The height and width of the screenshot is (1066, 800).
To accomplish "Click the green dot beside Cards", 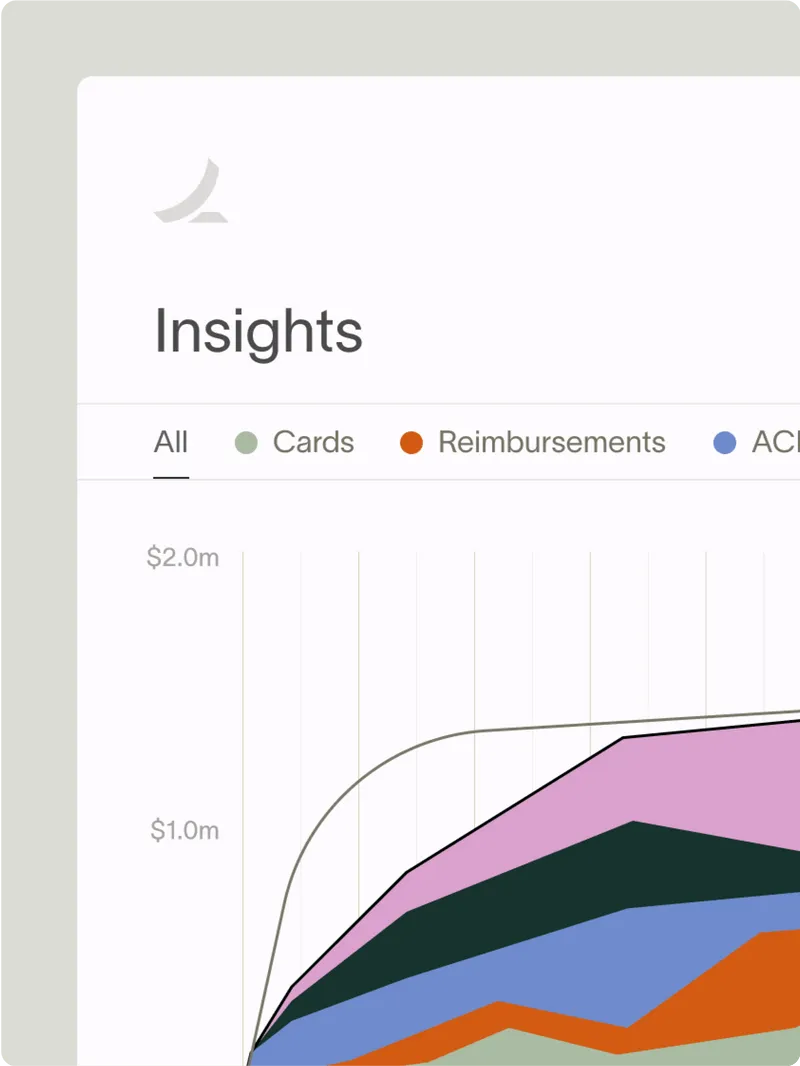I will 246,442.
